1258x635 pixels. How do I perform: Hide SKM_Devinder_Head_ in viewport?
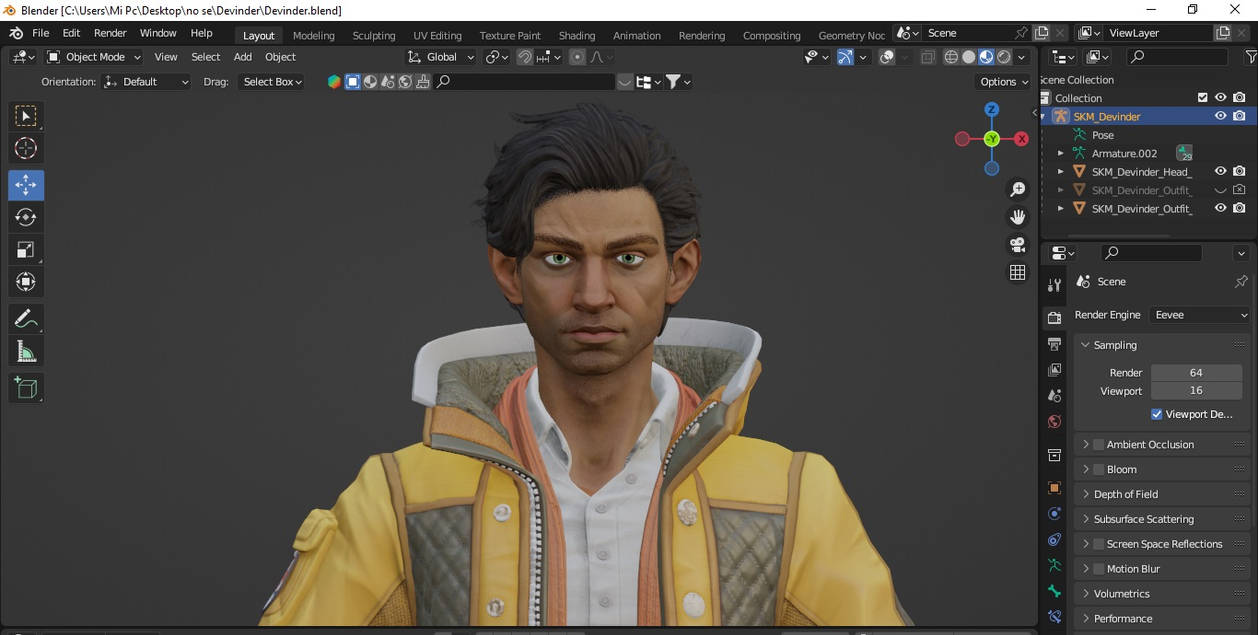tap(1220, 172)
